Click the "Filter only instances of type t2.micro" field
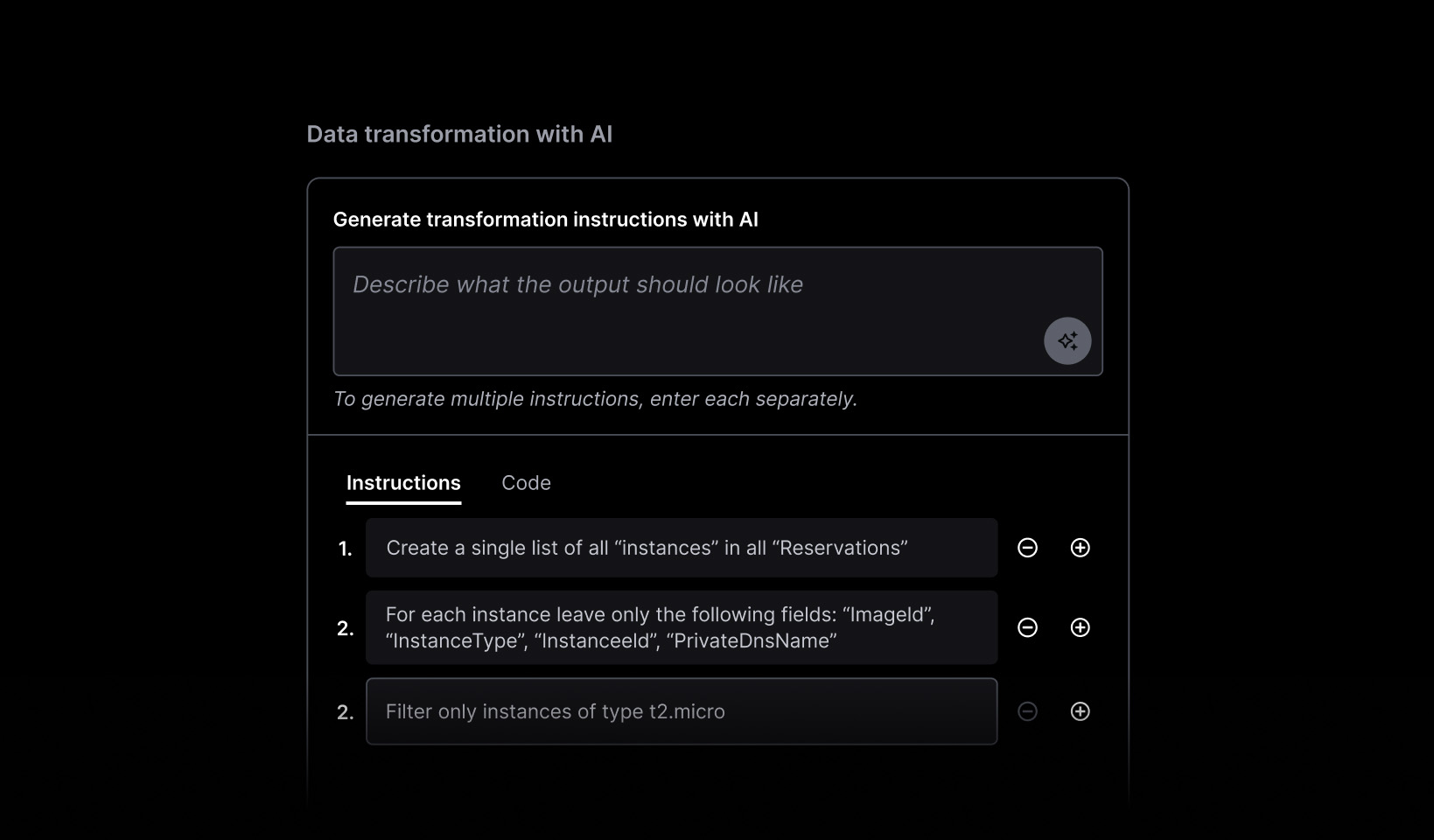 click(x=681, y=711)
